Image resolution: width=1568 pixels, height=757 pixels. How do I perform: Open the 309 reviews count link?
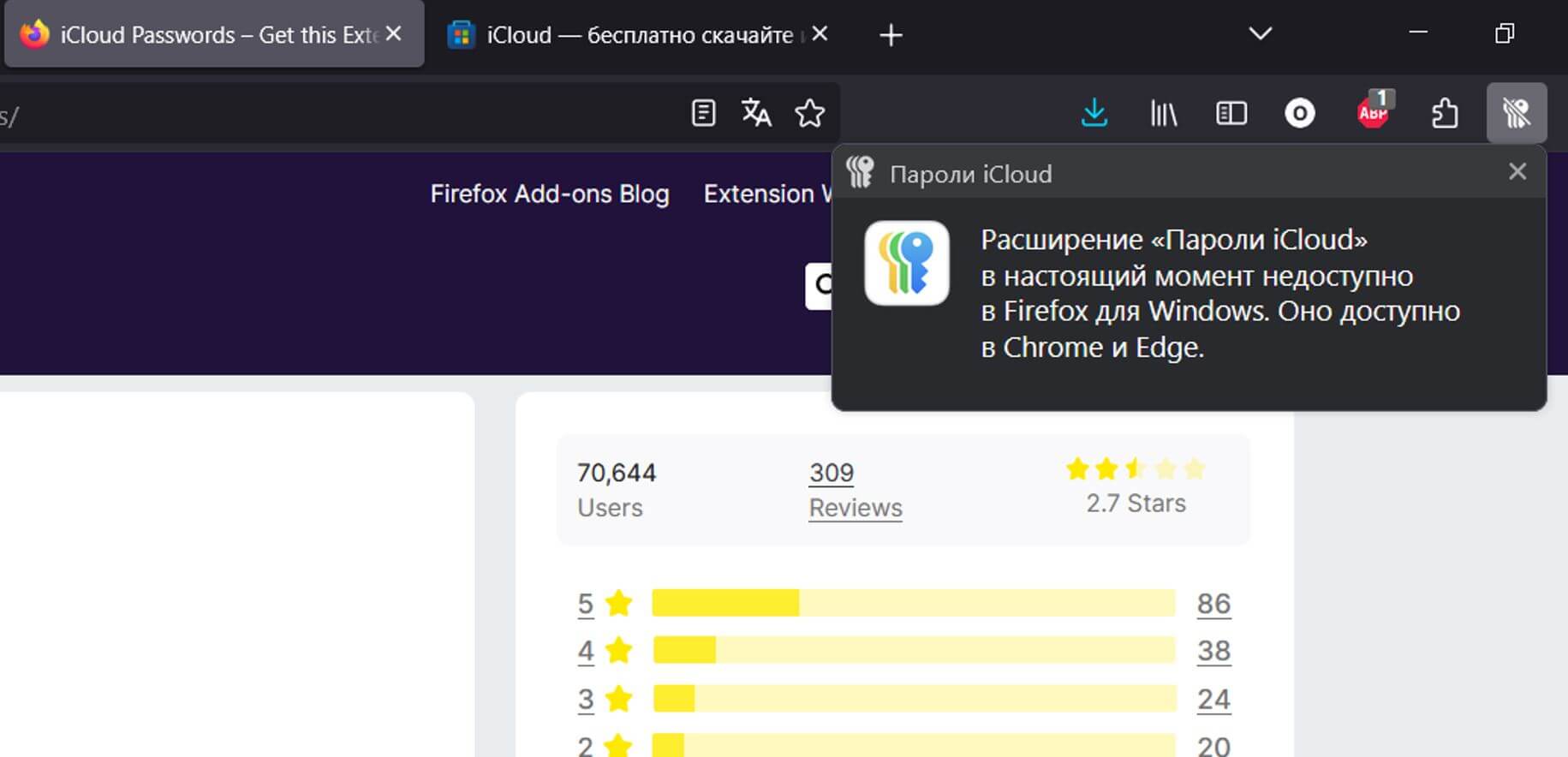[832, 473]
